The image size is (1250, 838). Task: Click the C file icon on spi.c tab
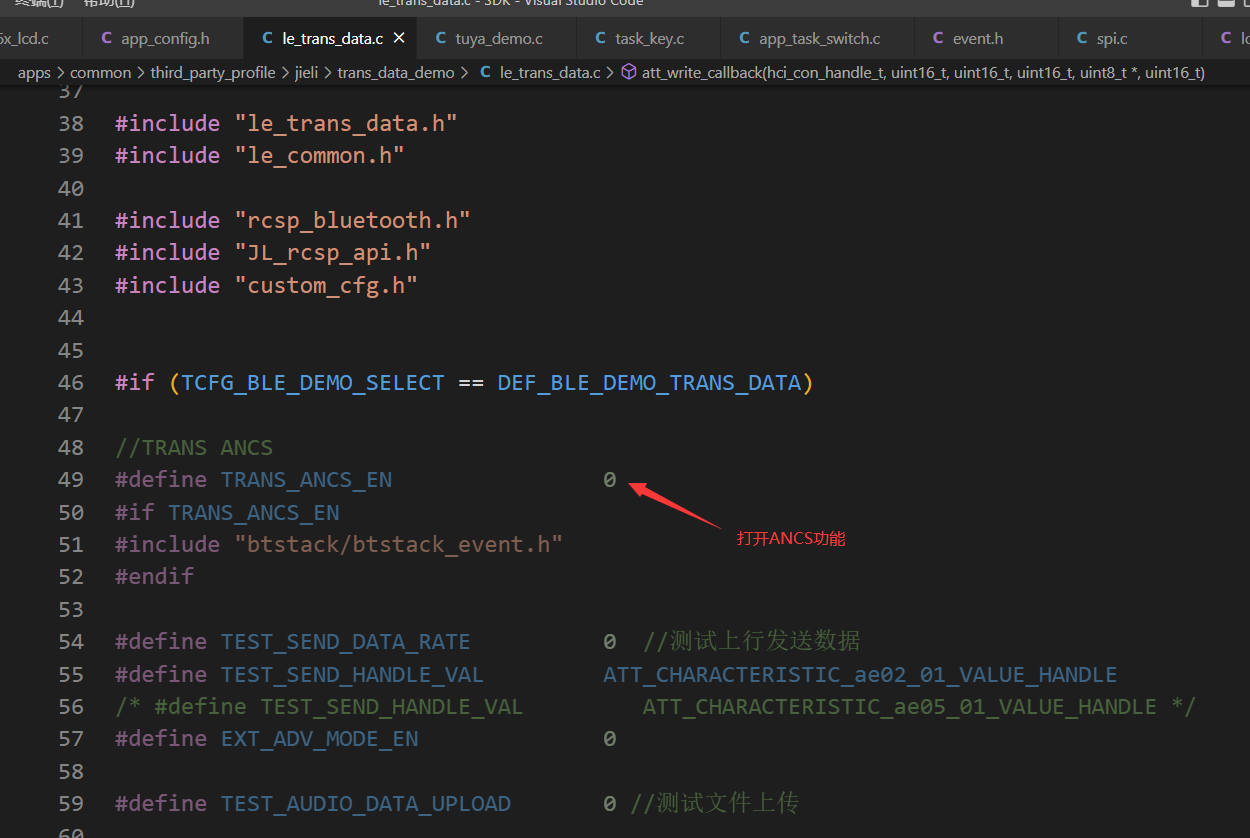1082,38
